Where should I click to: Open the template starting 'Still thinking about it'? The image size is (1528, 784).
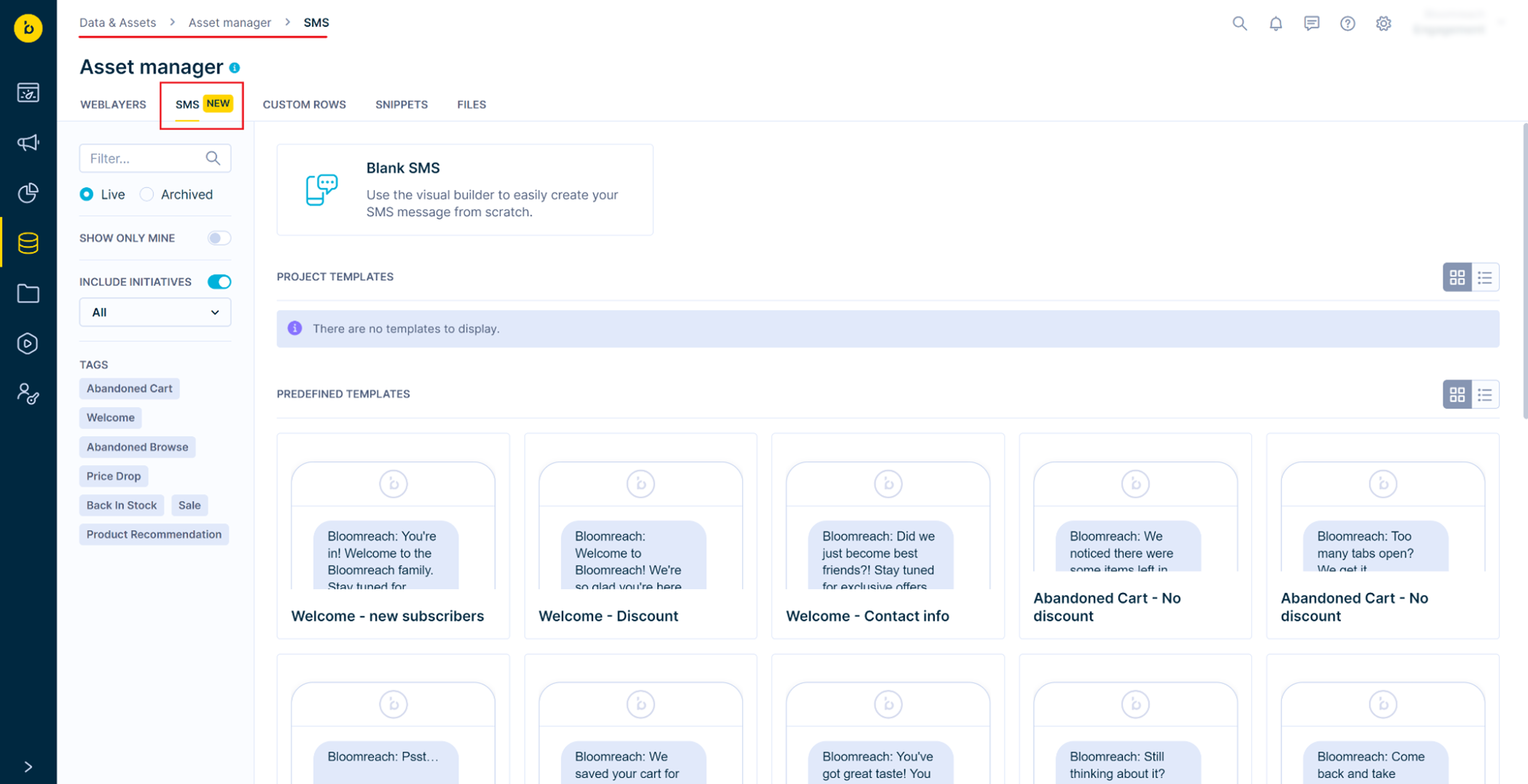pos(1135,719)
